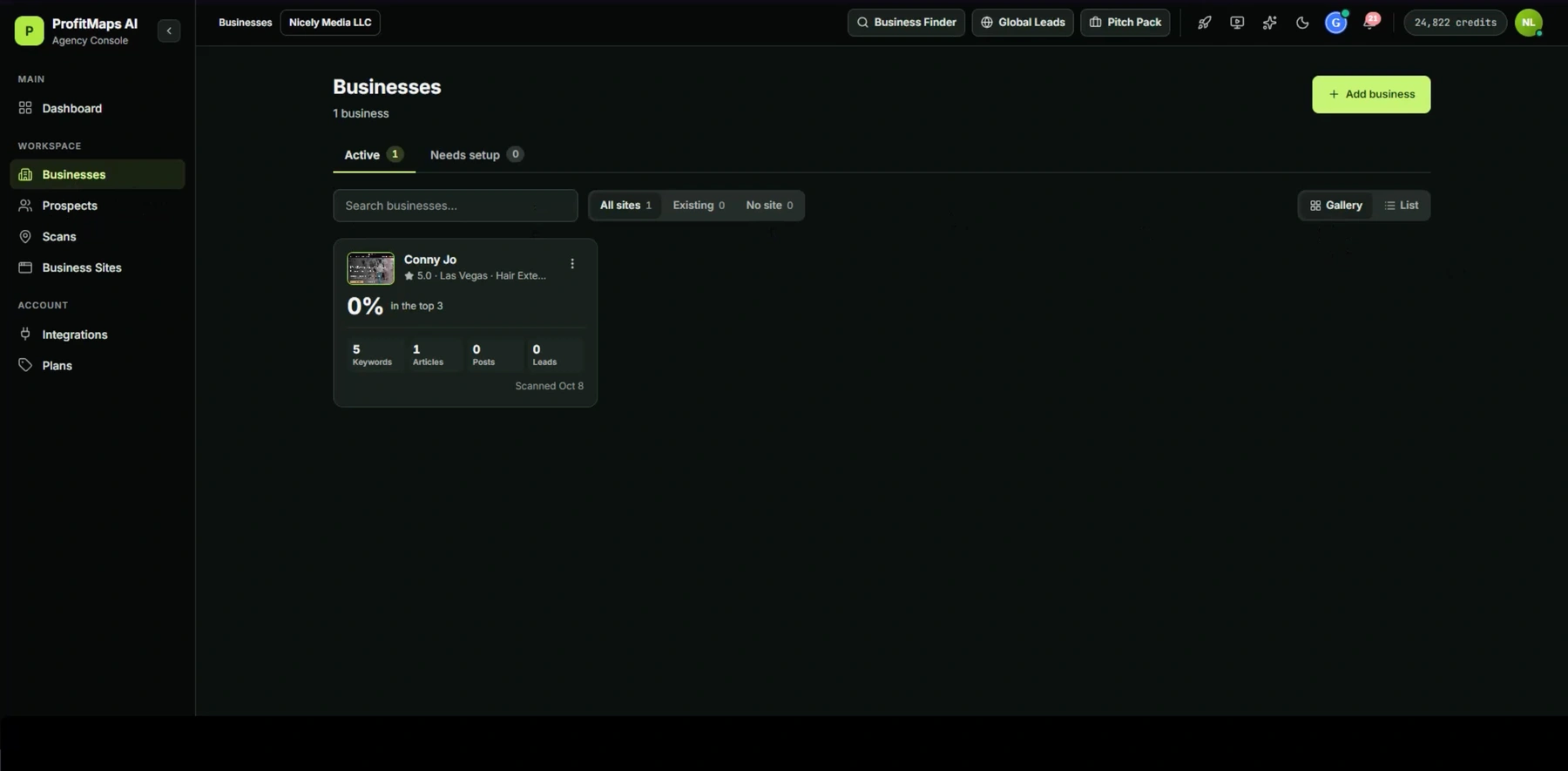1568x771 pixels.
Task: Click the Businesses breadcrumb link
Action: click(245, 23)
